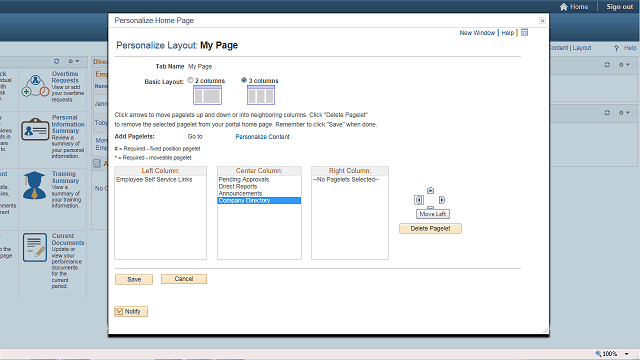Cancel the layout personalization
Viewport: 640px width, 360px height.
pyautogui.click(x=184, y=279)
